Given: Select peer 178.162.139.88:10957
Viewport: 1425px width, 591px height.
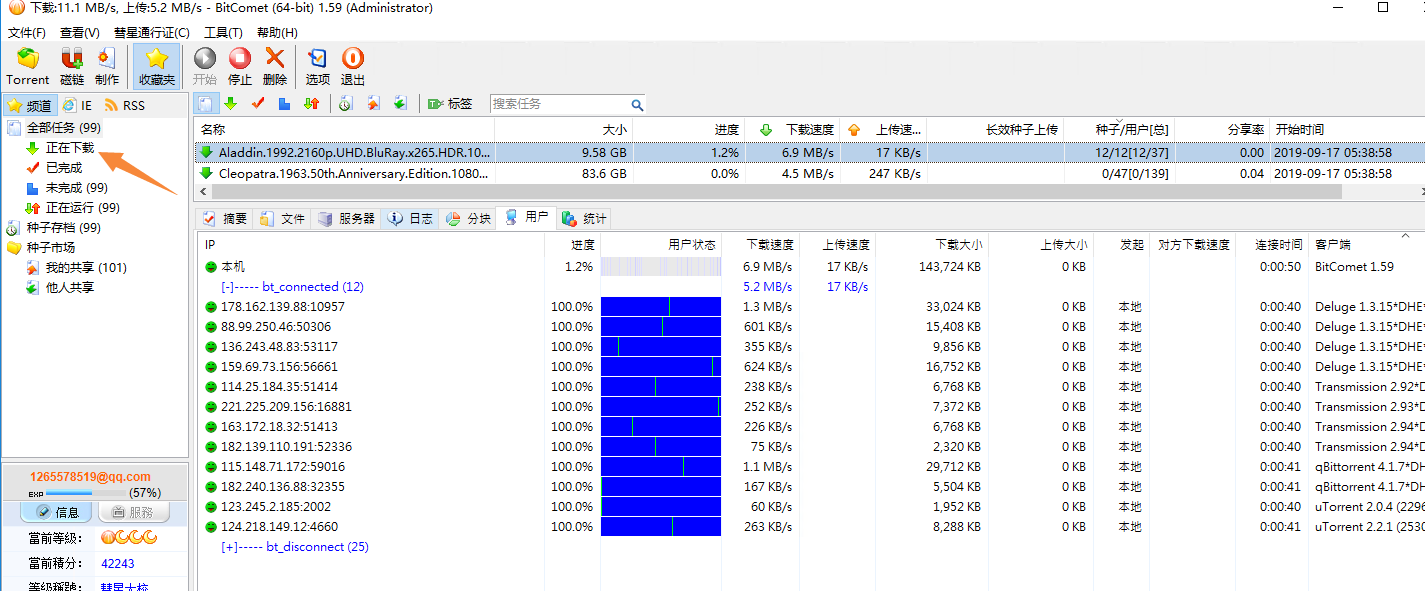Looking at the screenshot, I should (282, 307).
